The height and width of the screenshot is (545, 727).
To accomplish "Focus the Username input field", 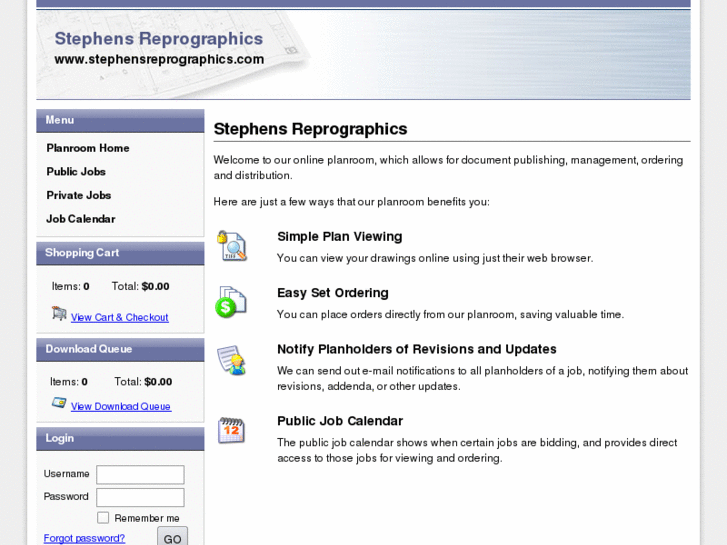I will [140, 474].
